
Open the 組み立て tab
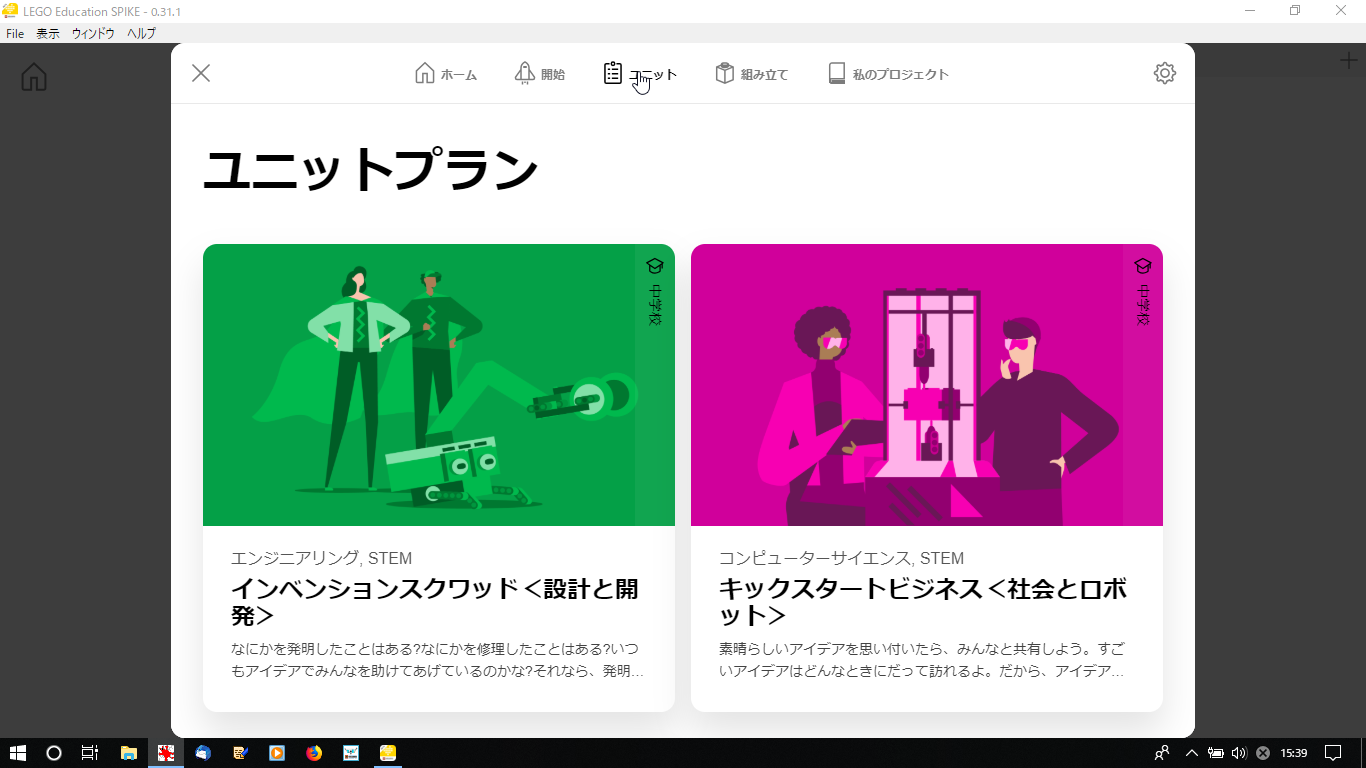coord(752,74)
